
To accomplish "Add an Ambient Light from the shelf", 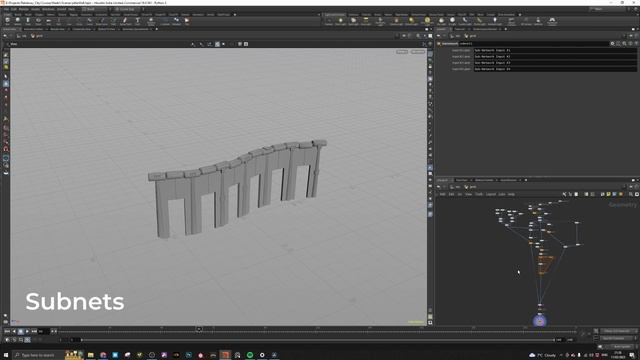I will pos(495,21).
